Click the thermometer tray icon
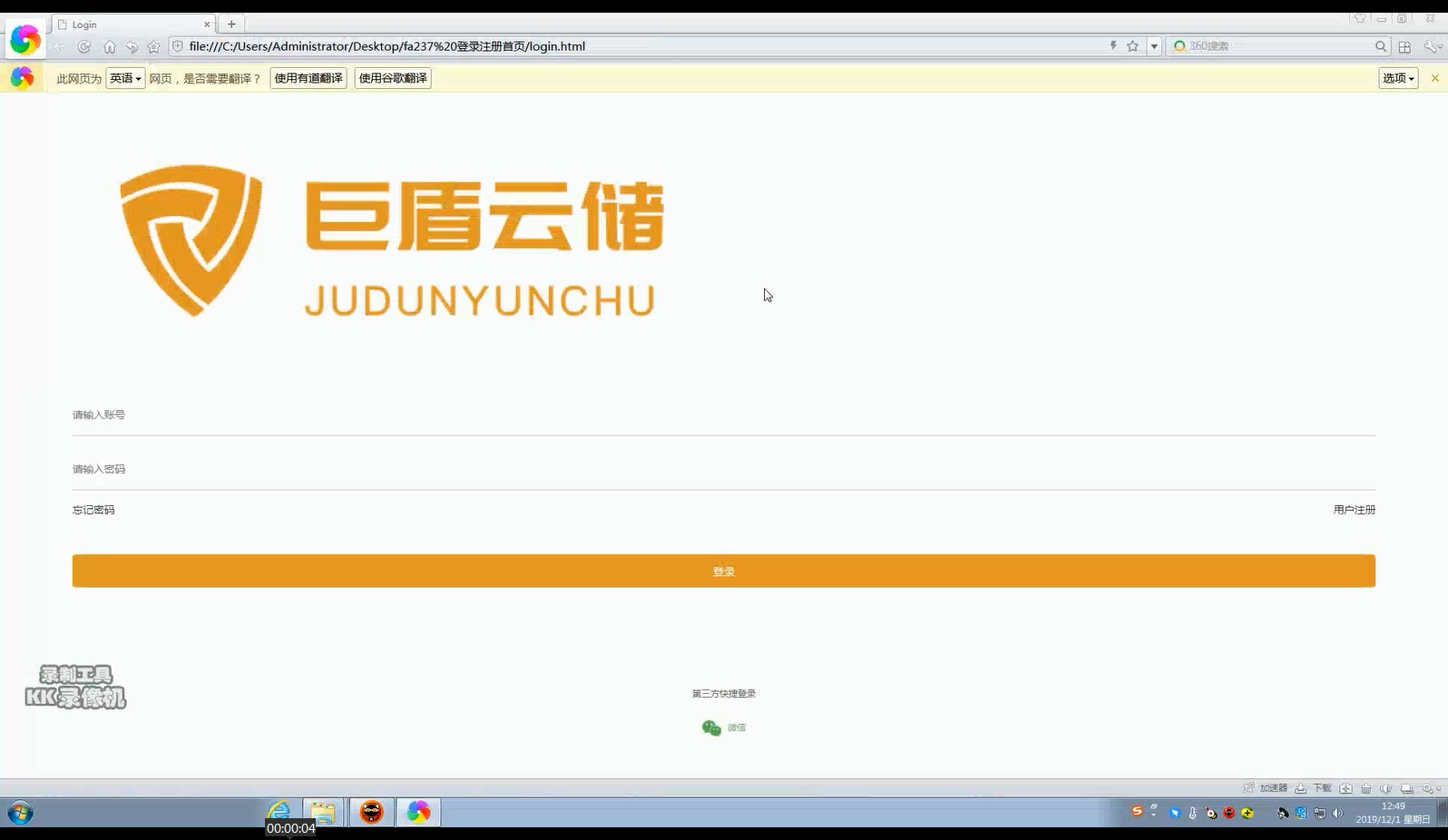 pyautogui.click(x=1193, y=813)
